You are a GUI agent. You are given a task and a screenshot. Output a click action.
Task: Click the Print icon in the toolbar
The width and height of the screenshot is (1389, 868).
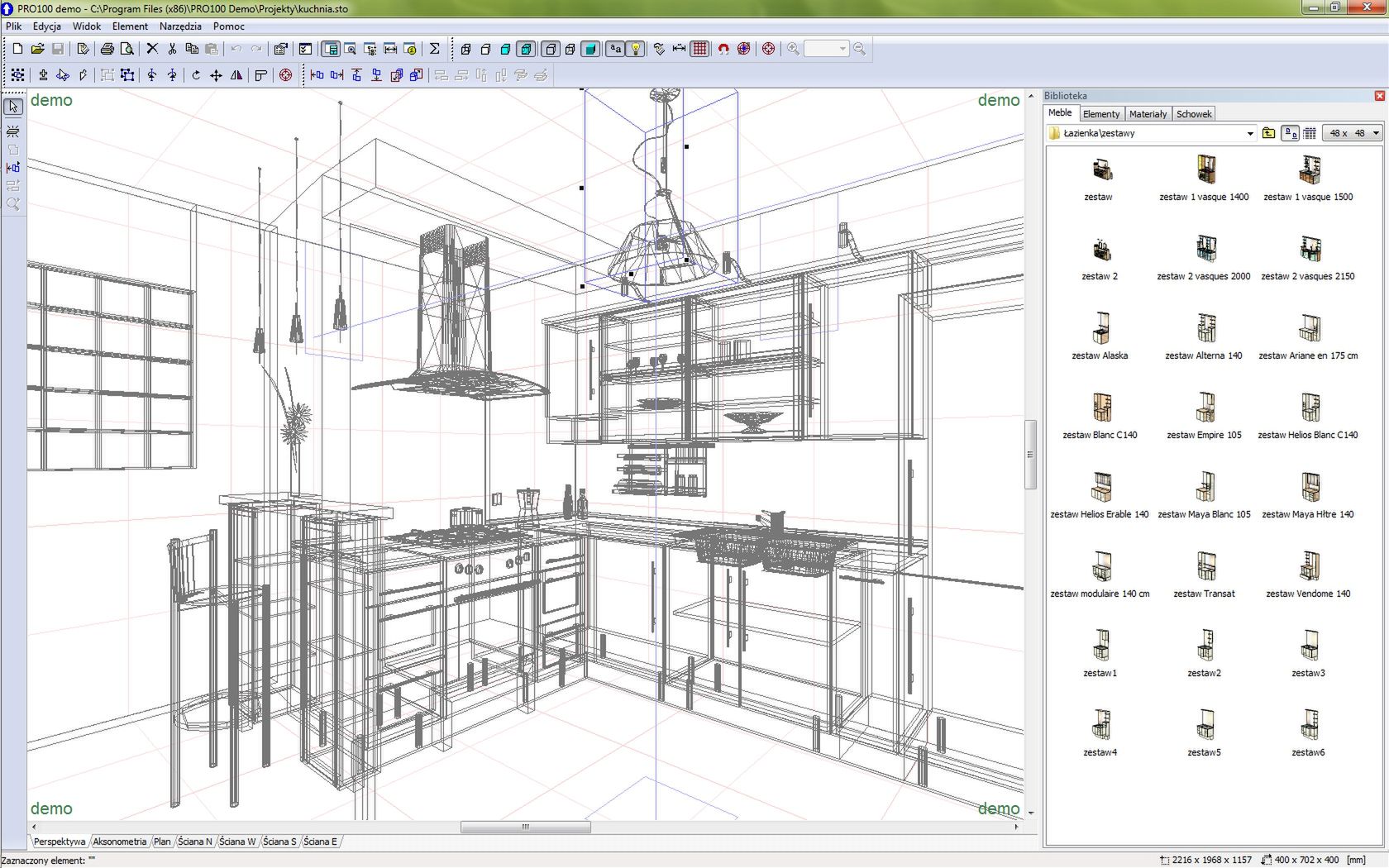pos(107,49)
